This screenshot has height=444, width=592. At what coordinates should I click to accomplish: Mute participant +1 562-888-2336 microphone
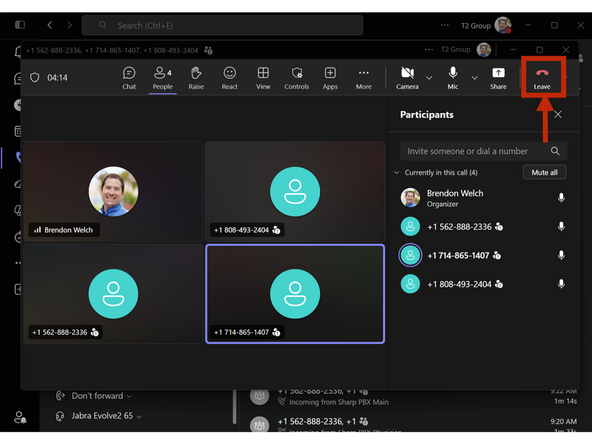[561, 227]
